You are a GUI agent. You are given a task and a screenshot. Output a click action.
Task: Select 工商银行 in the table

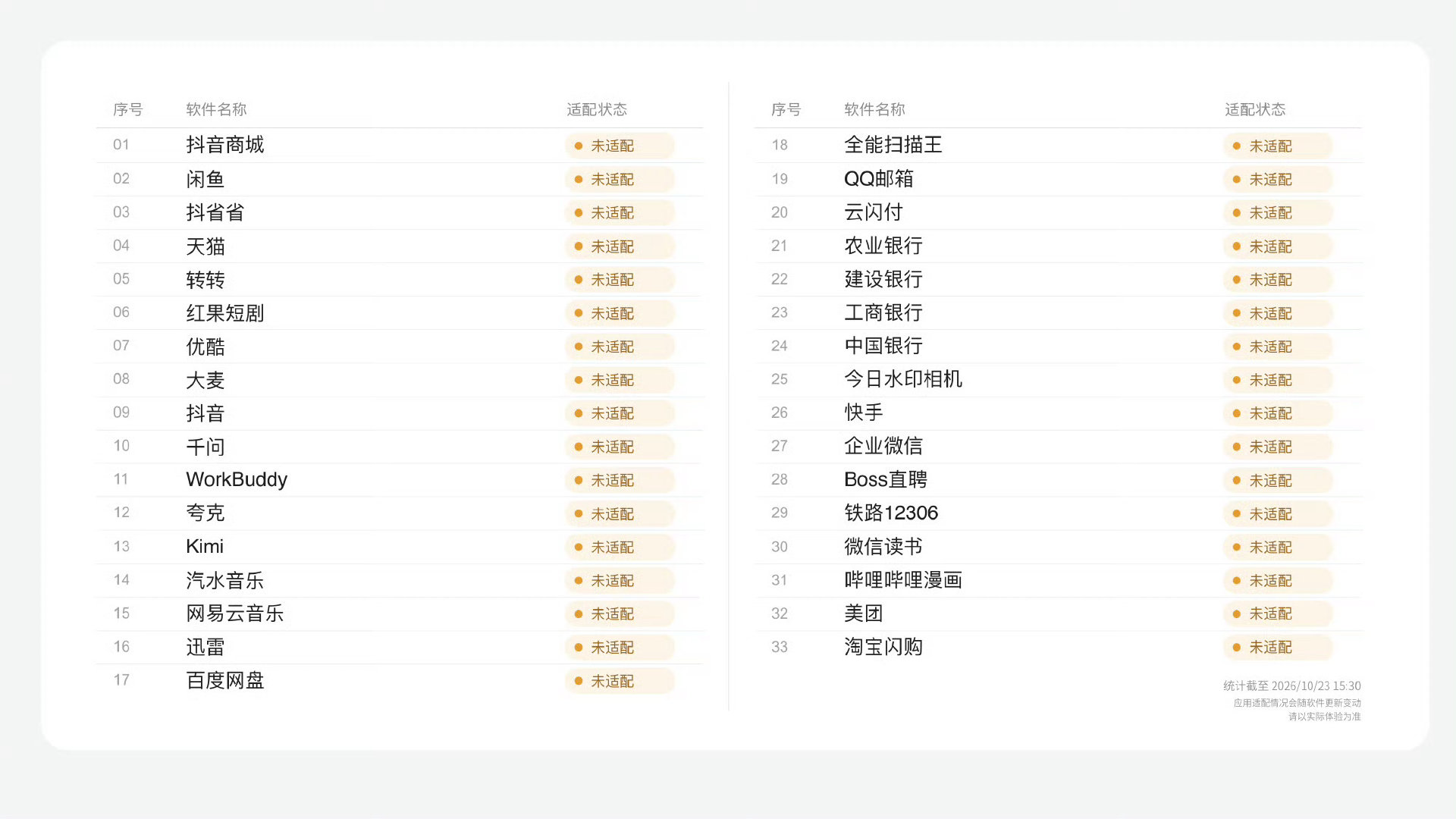(x=883, y=312)
